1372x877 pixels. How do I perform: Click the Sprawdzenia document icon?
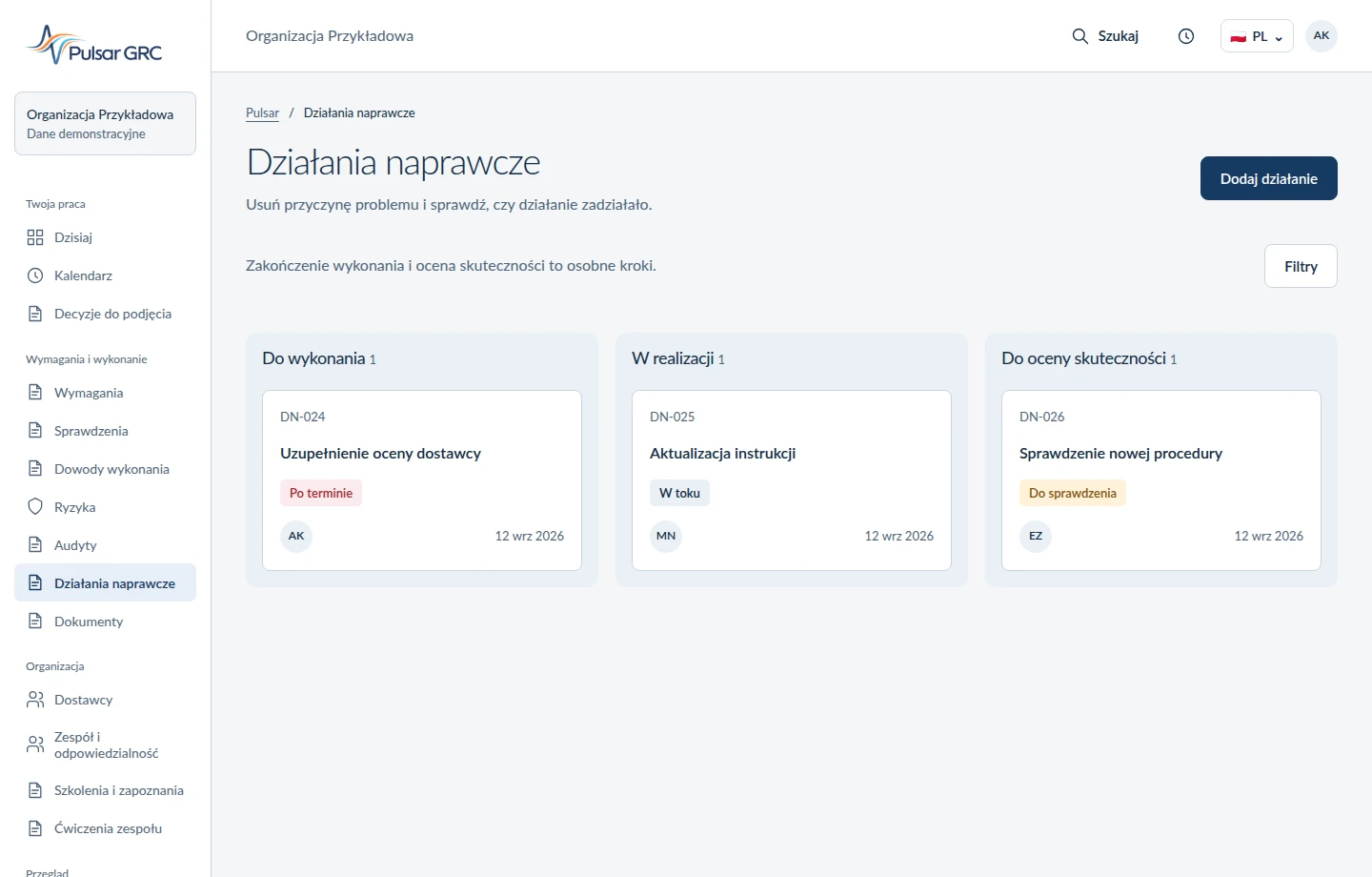35,431
